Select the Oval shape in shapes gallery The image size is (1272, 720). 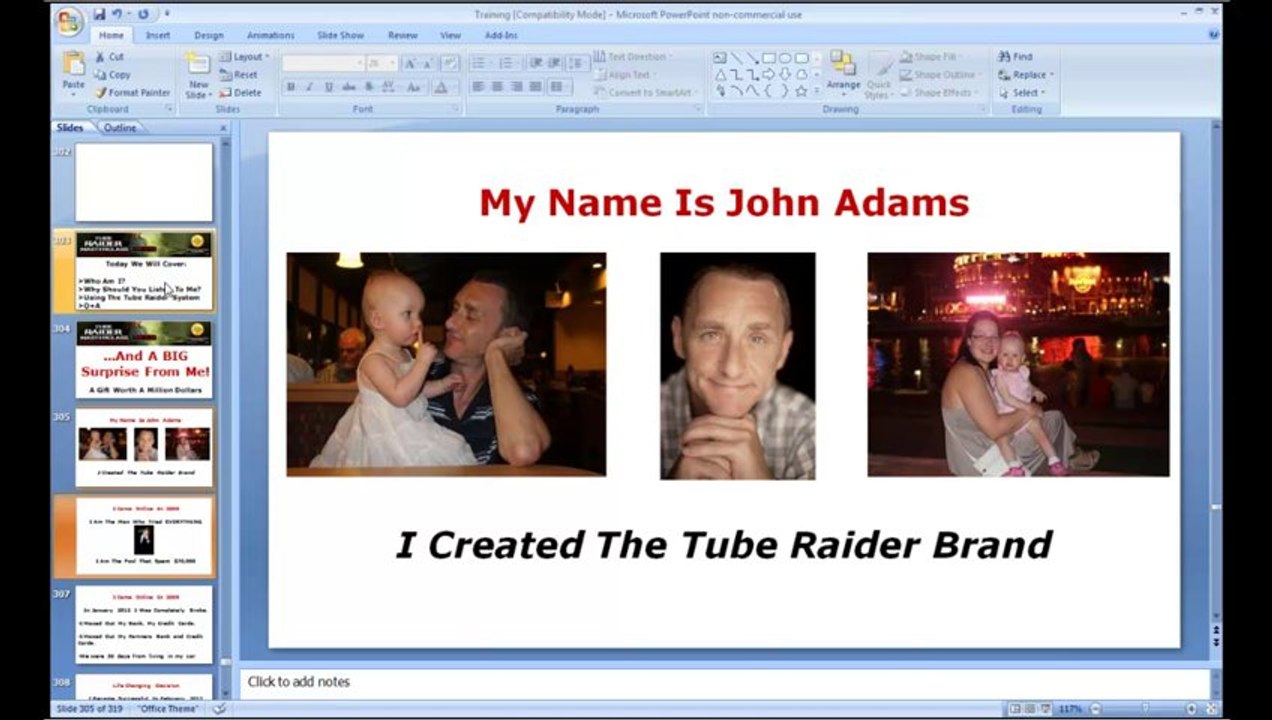(785, 58)
